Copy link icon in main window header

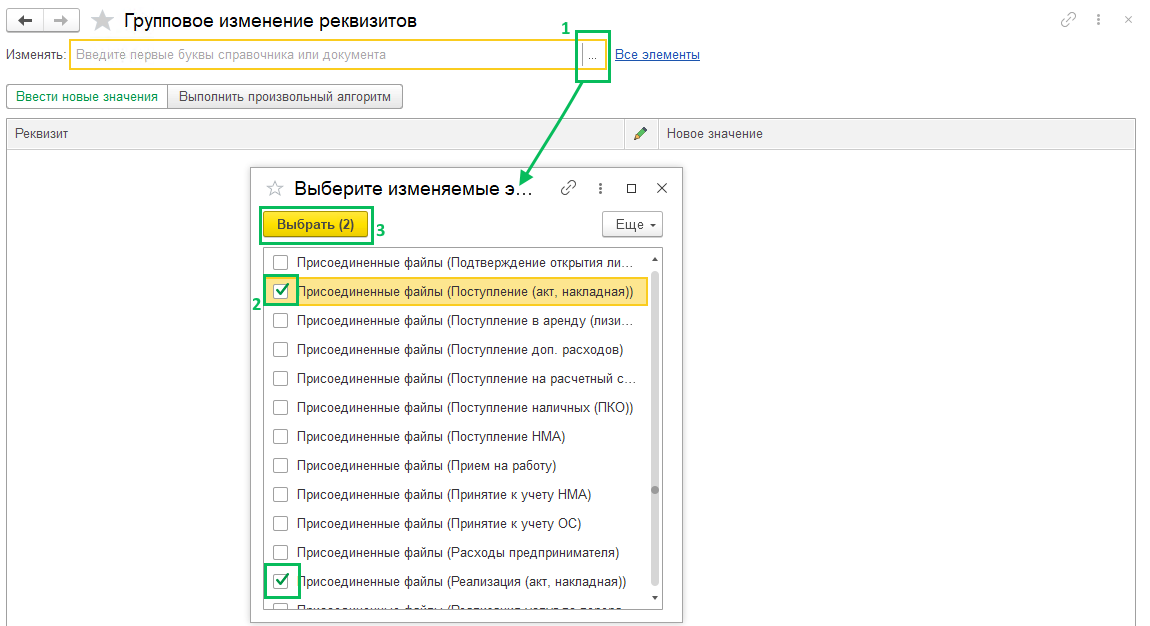pyautogui.click(x=1068, y=20)
